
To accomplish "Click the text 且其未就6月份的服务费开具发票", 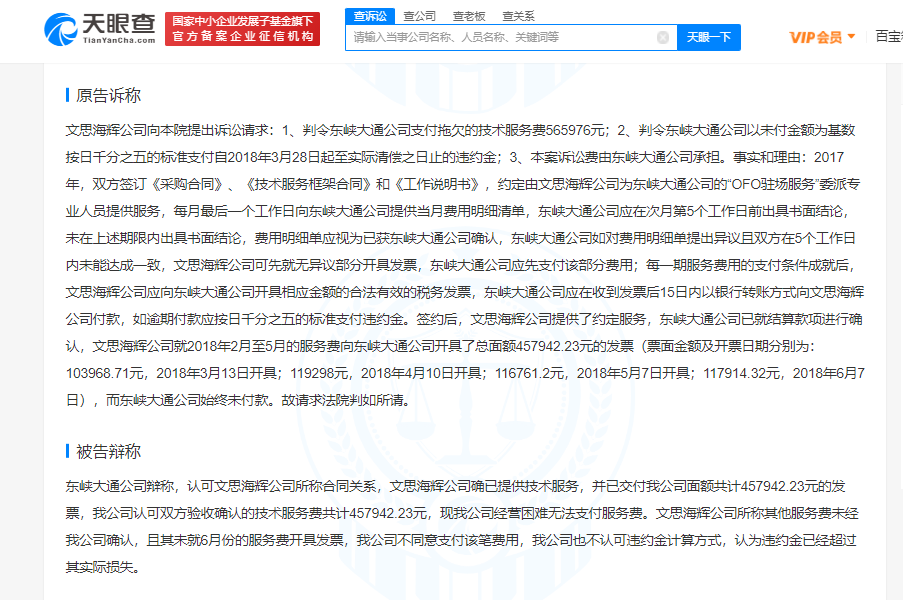I will pos(245,541).
